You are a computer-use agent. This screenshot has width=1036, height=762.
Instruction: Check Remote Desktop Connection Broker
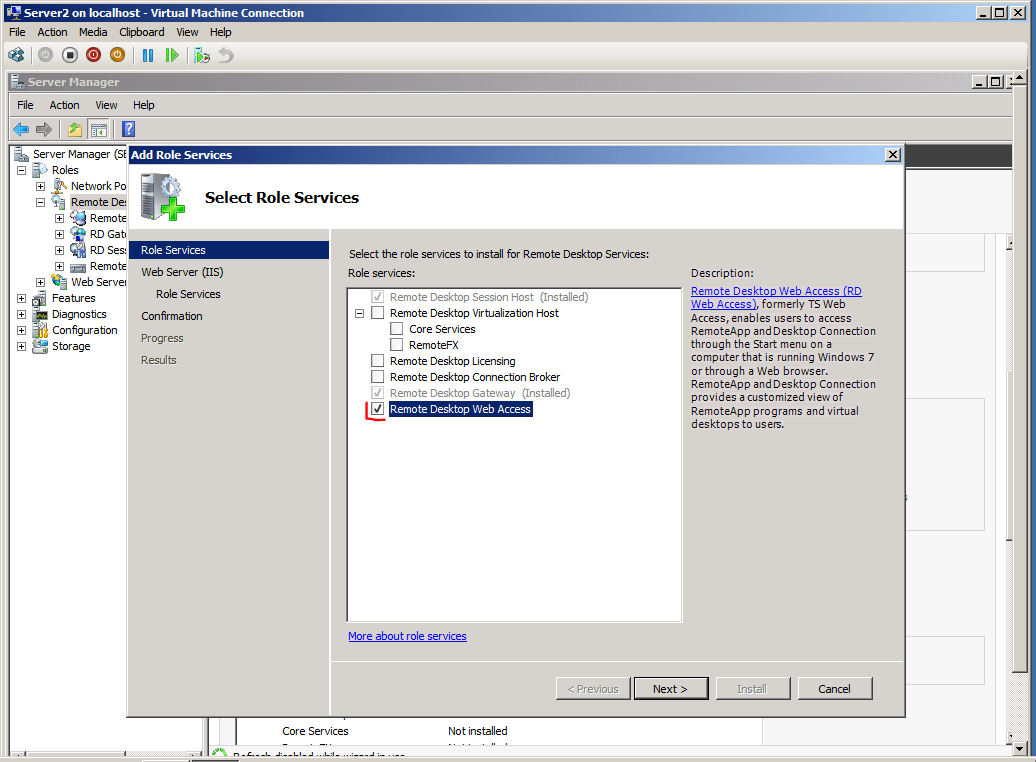click(x=377, y=377)
